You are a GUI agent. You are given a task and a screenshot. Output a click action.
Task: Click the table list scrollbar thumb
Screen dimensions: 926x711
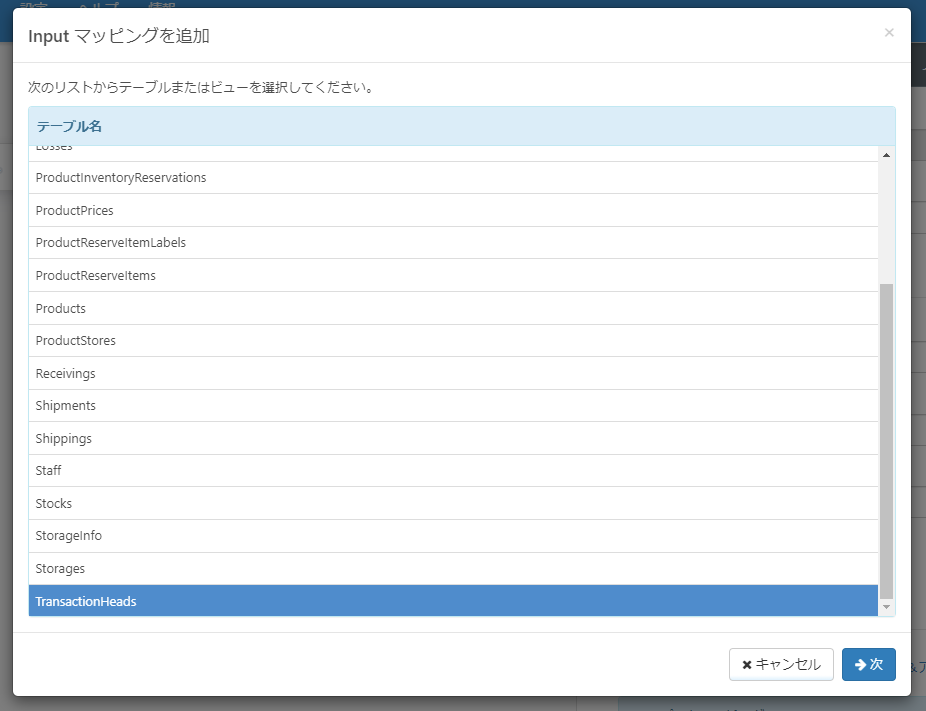pos(886,441)
